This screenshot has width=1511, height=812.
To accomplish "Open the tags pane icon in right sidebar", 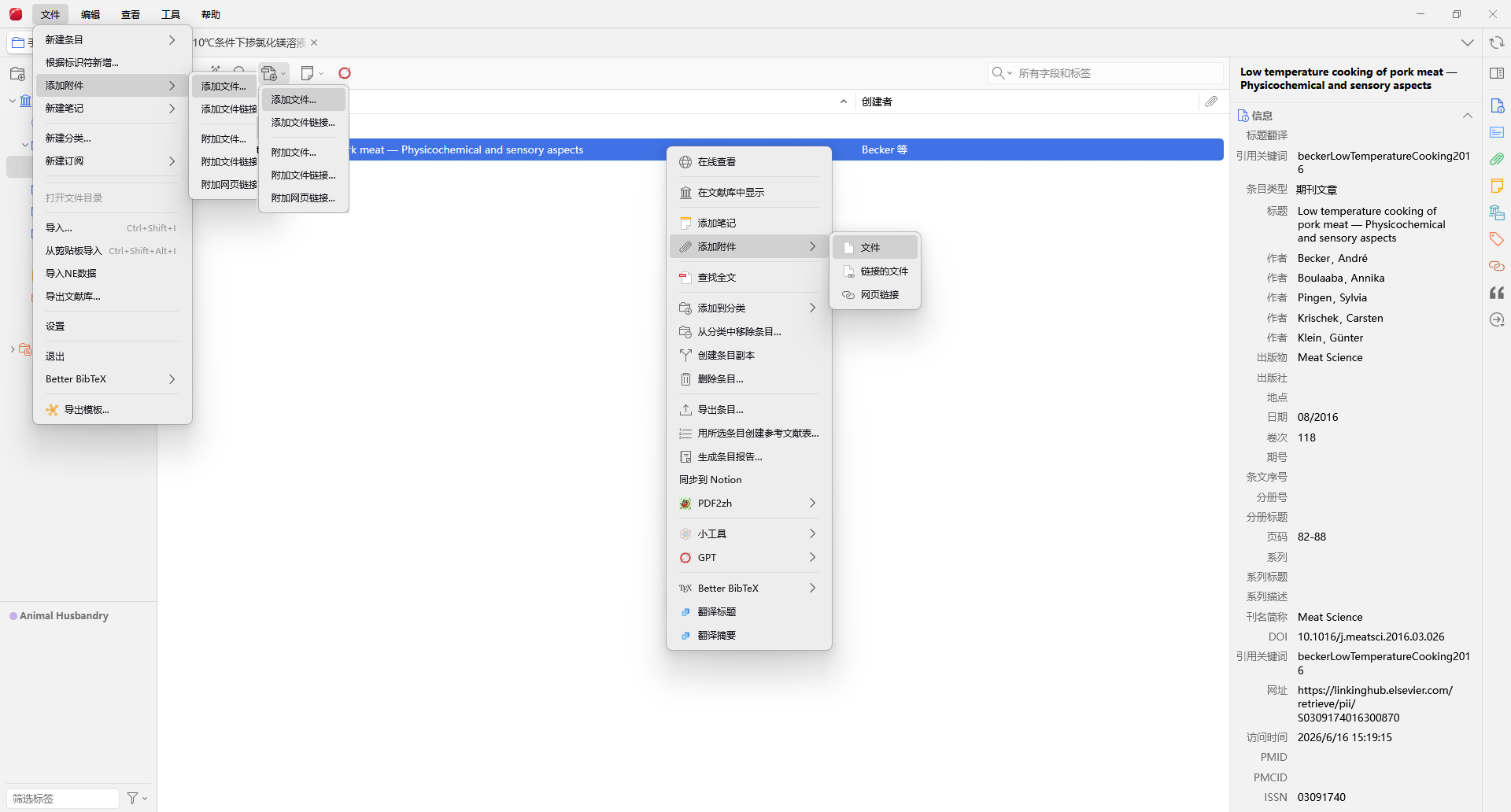I will [x=1497, y=239].
